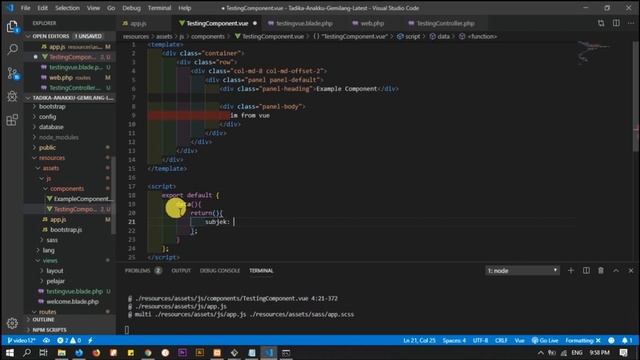This screenshot has width=640, height=360.
Task: Open the Search view in activity bar
Action: pos(12,50)
